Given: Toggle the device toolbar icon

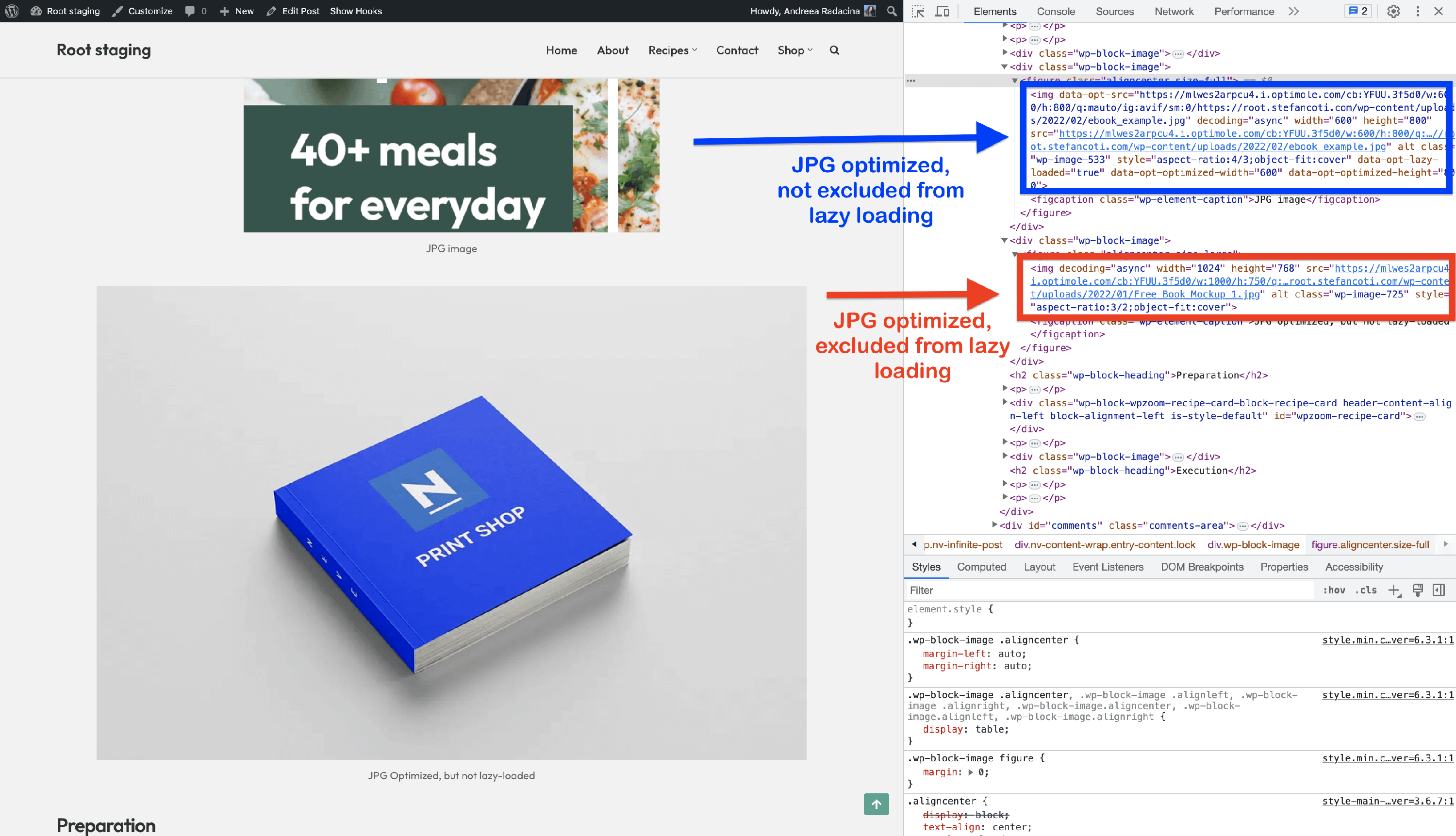Looking at the screenshot, I should pyautogui.click(x=942, y=12).
